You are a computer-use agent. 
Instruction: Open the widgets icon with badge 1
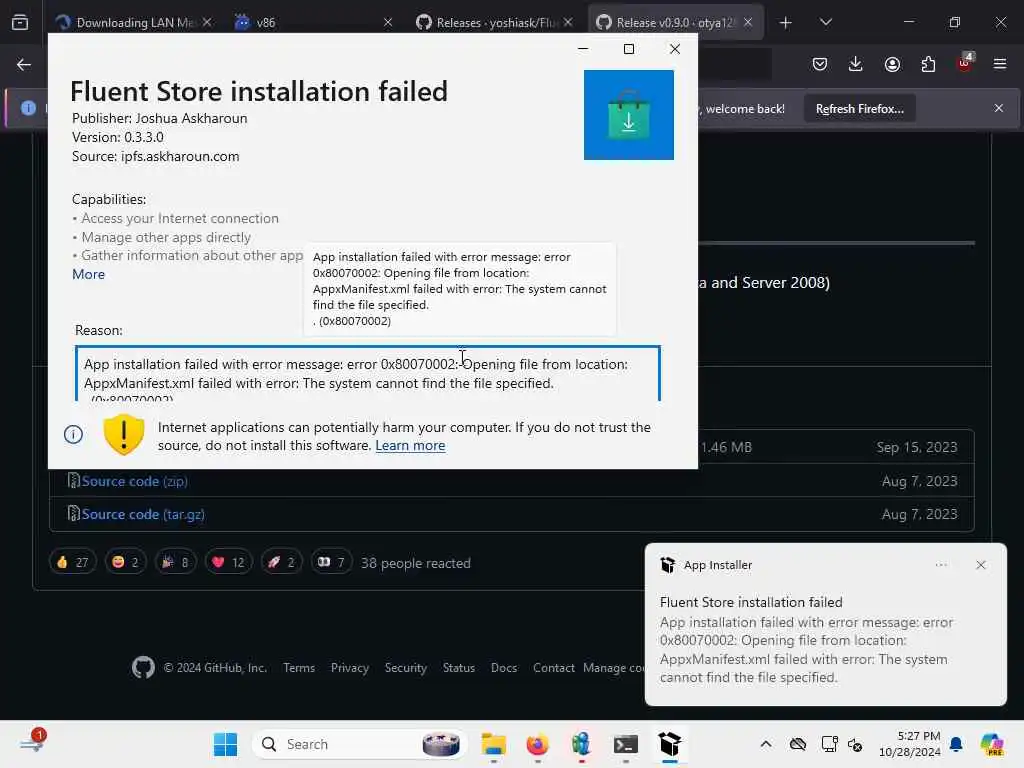coord(33,743)
